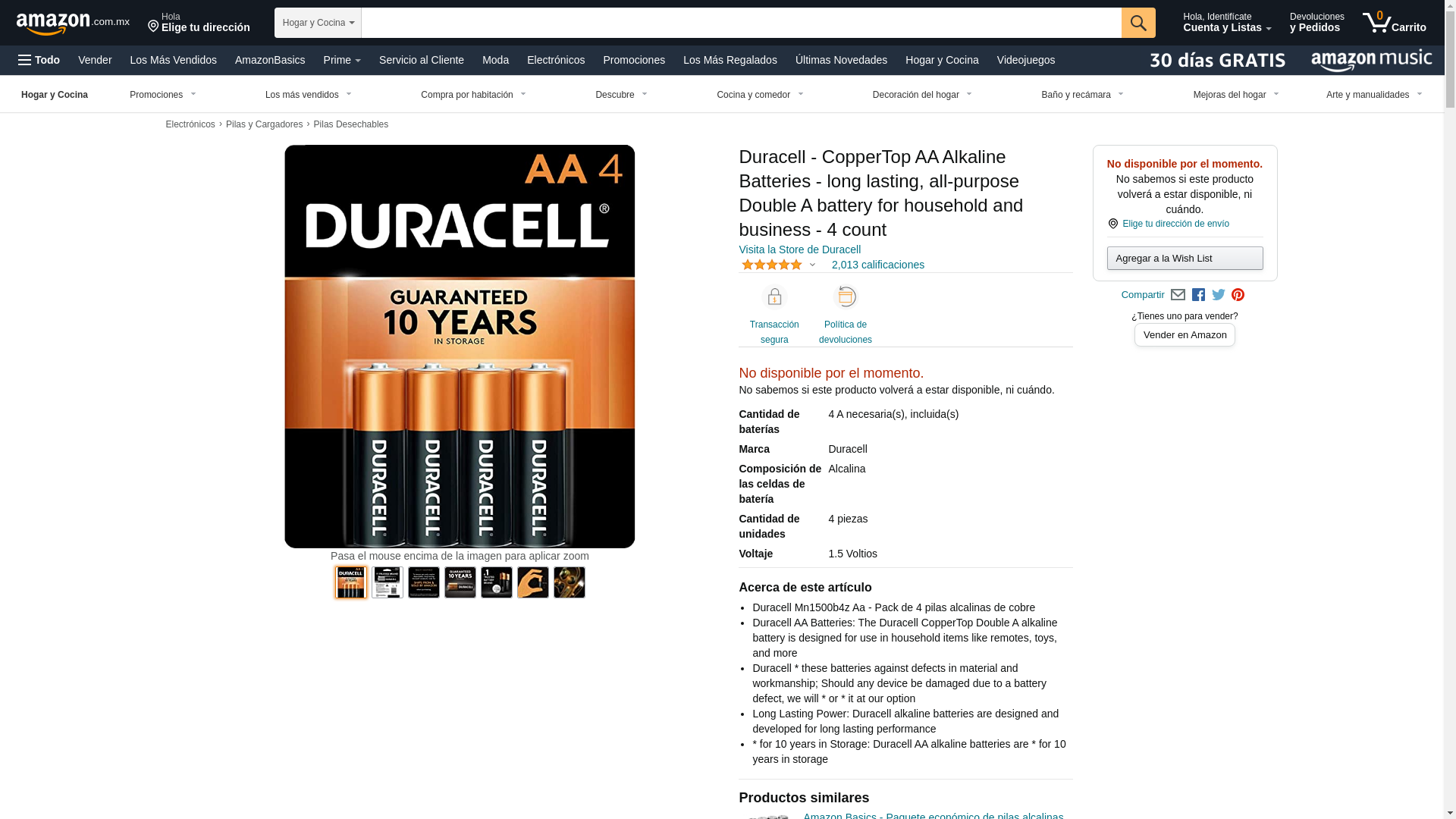The image size is (1456, 819).
Task: Focus the Amazon search input field
Action: click(x=741, y=23)
